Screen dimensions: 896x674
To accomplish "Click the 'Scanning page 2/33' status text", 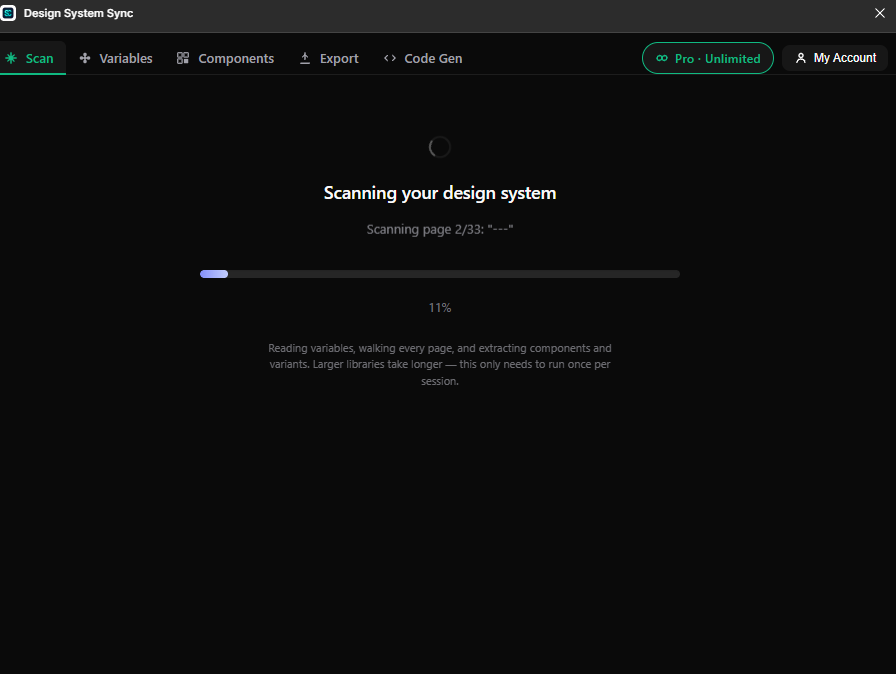I will (440, 230).
